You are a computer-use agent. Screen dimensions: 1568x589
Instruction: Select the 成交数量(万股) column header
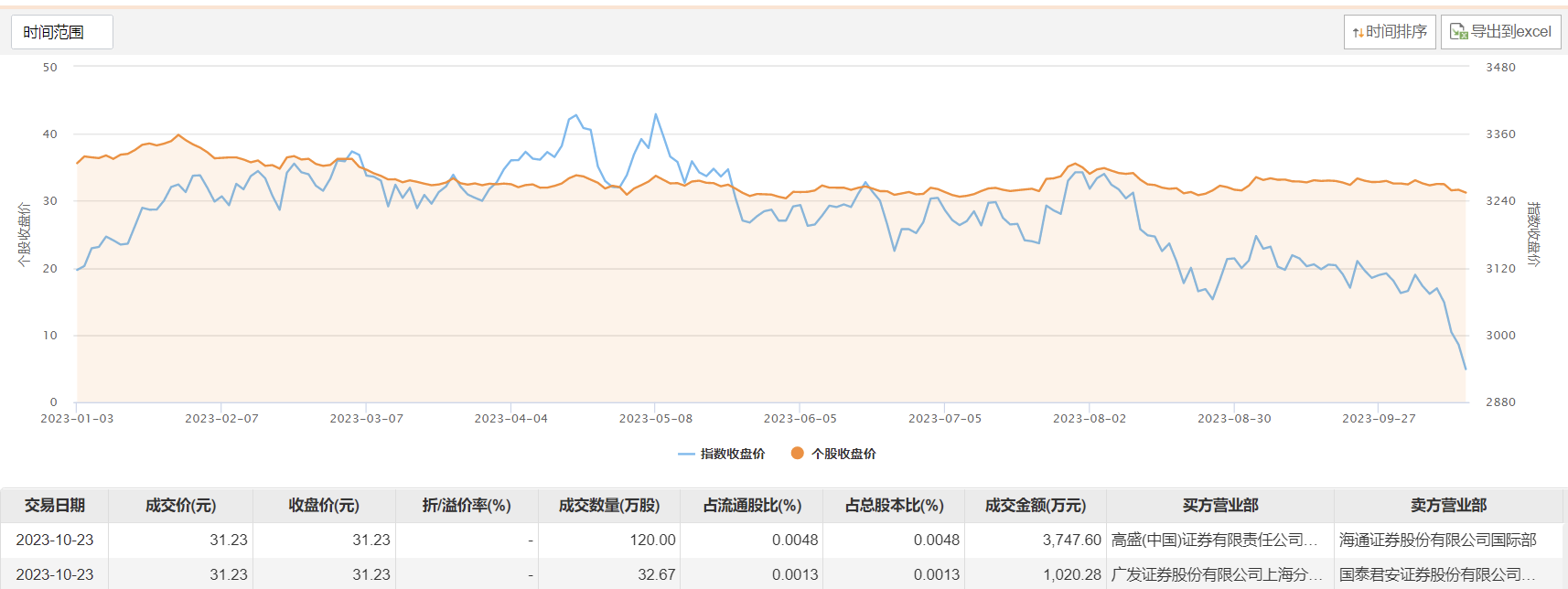click(x=609, y=506)
